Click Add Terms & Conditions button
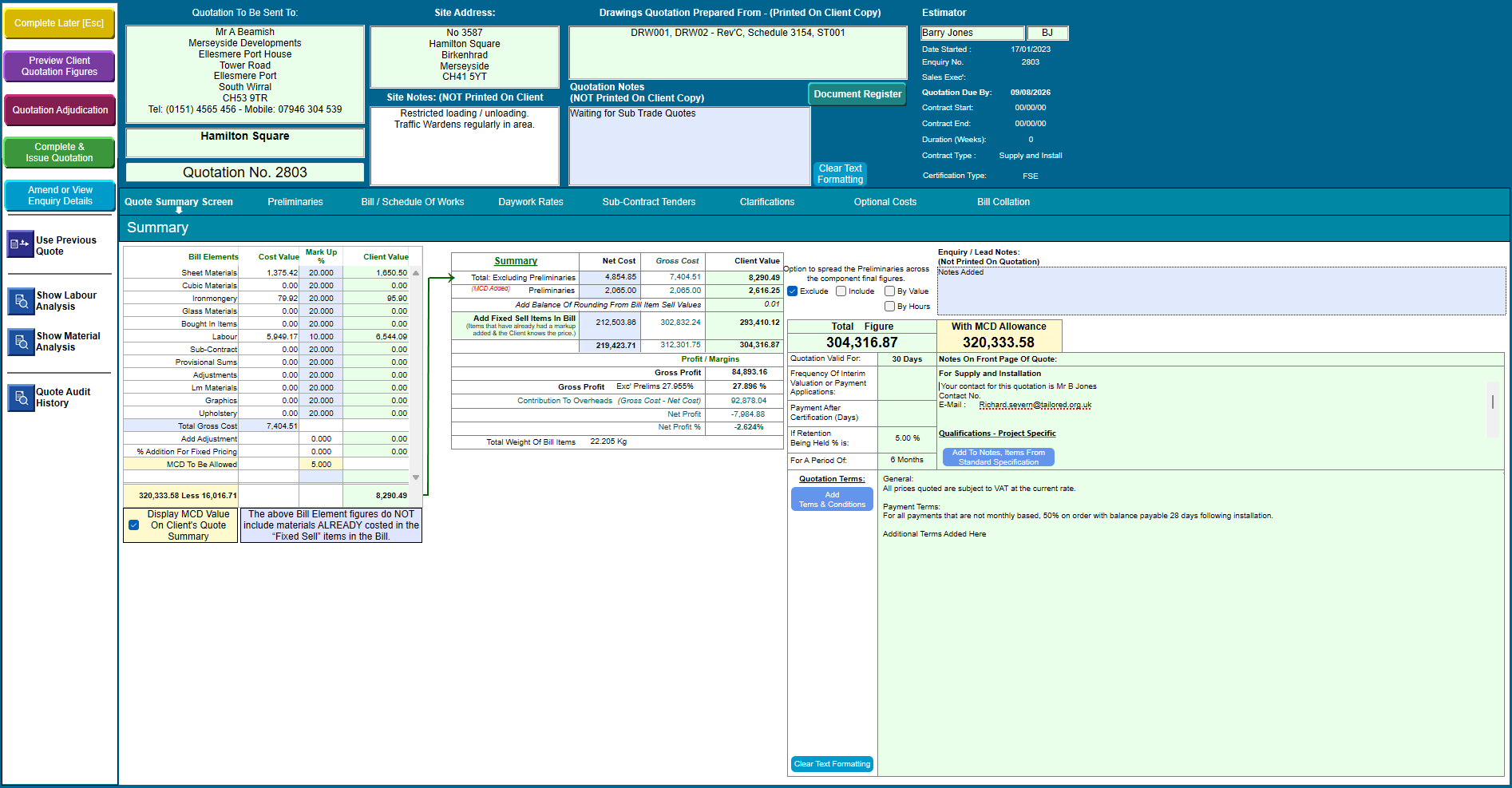The image size is (1512, 788). [832, 500]
